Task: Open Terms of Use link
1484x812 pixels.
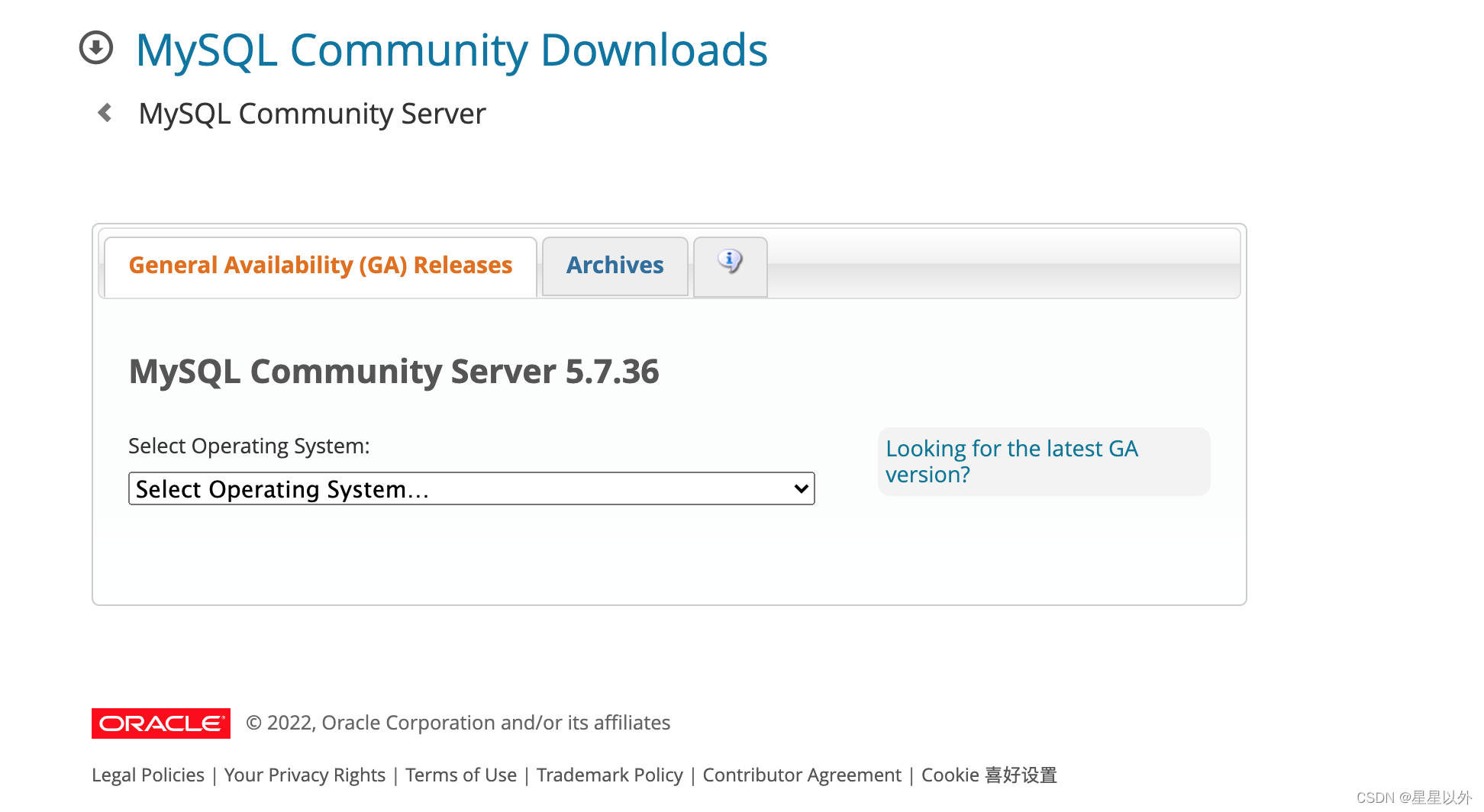Action: point(461,775)
